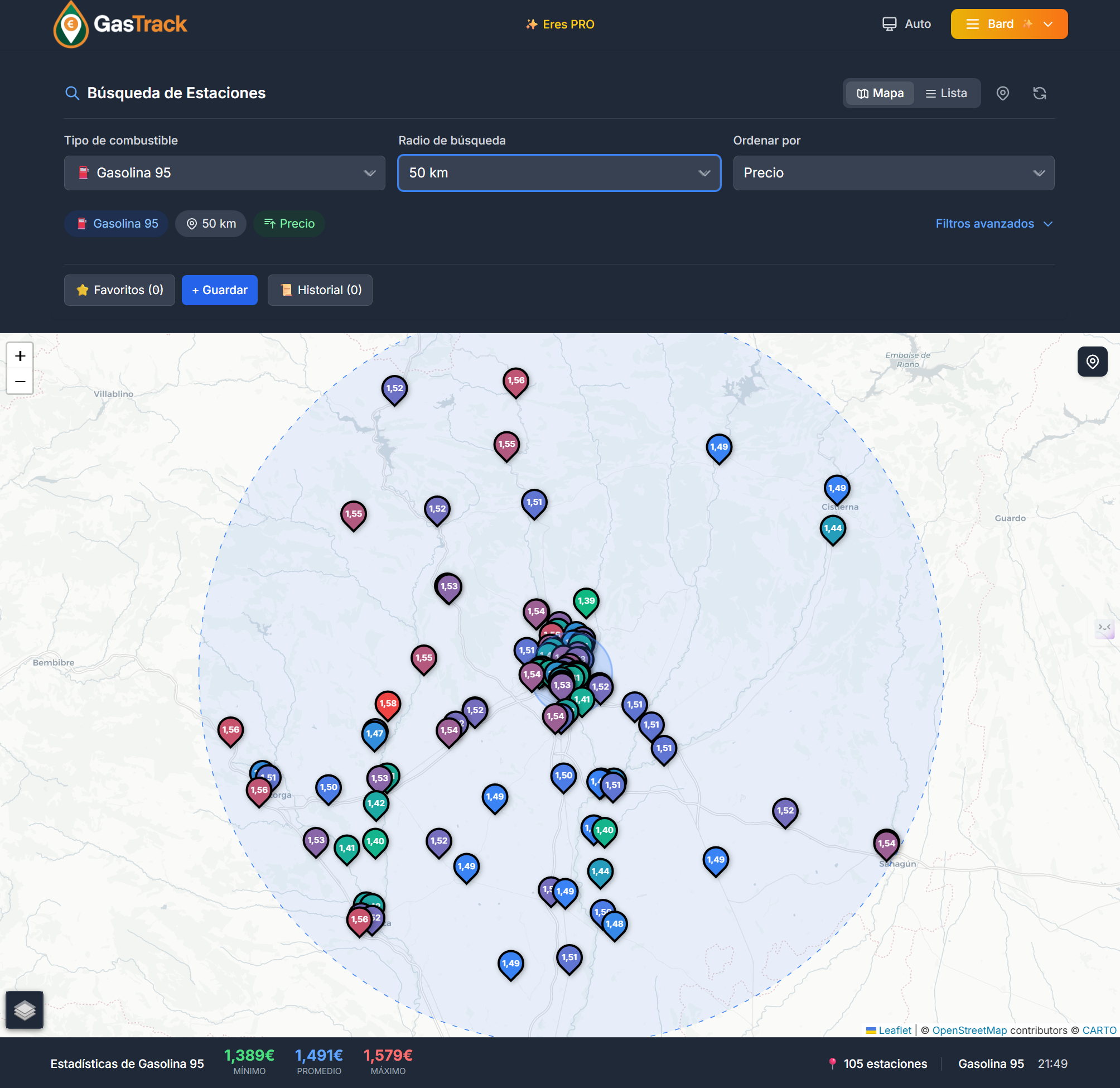
Task: Open the Radio de búsqueda dropdown
Action: 559,172
